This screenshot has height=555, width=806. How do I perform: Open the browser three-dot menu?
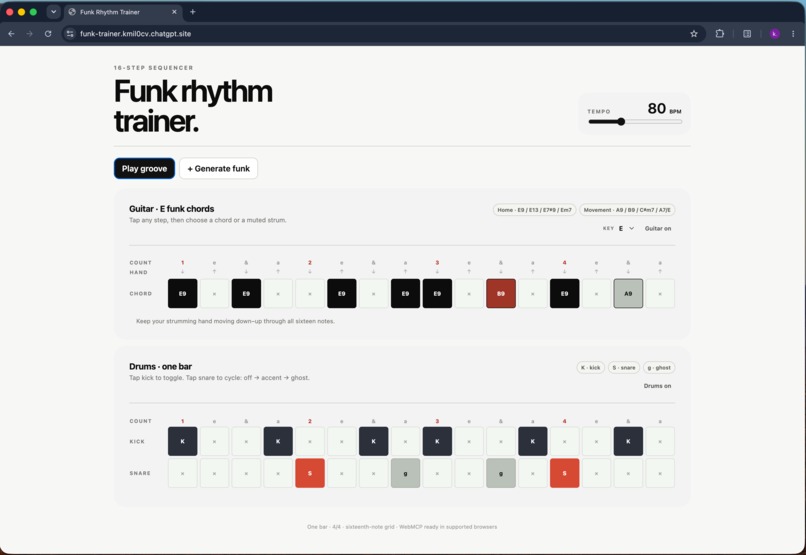click(793, 34)
